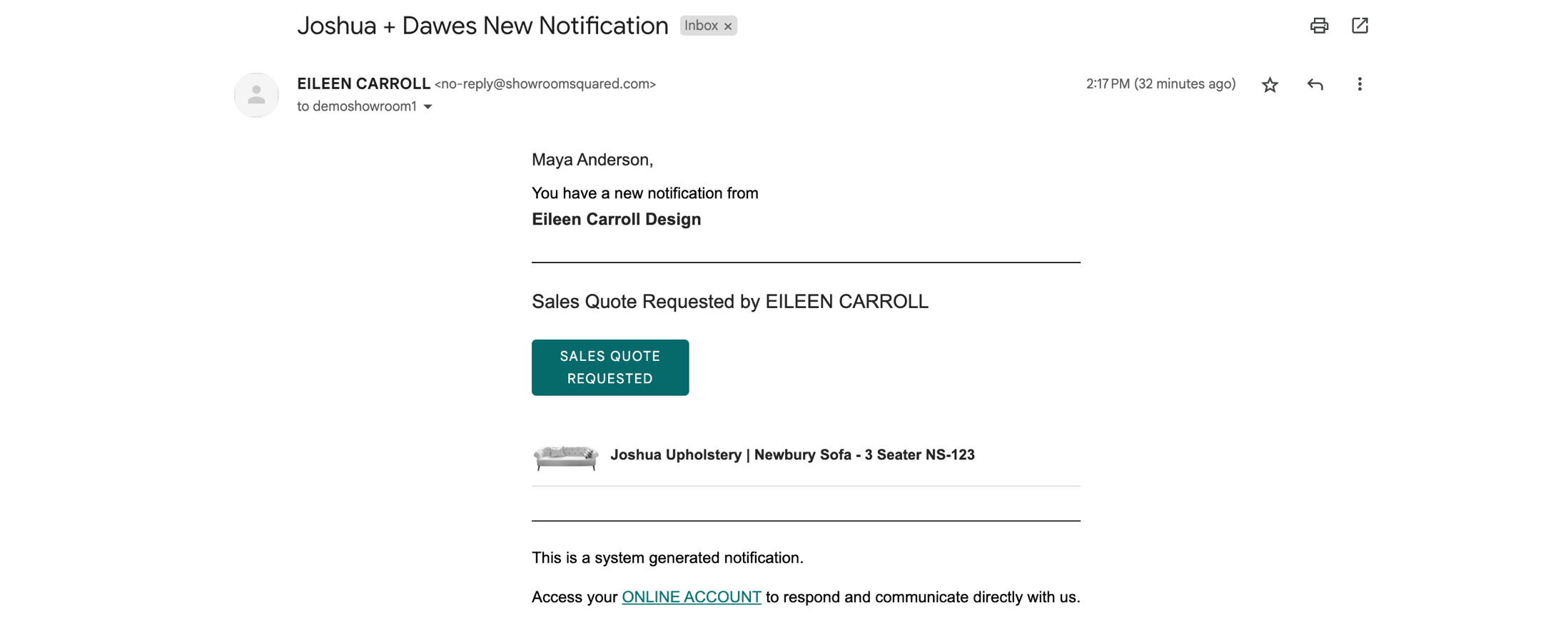
Task: Click the sender name EILEEN CARROLL in header
Action: 363,84
